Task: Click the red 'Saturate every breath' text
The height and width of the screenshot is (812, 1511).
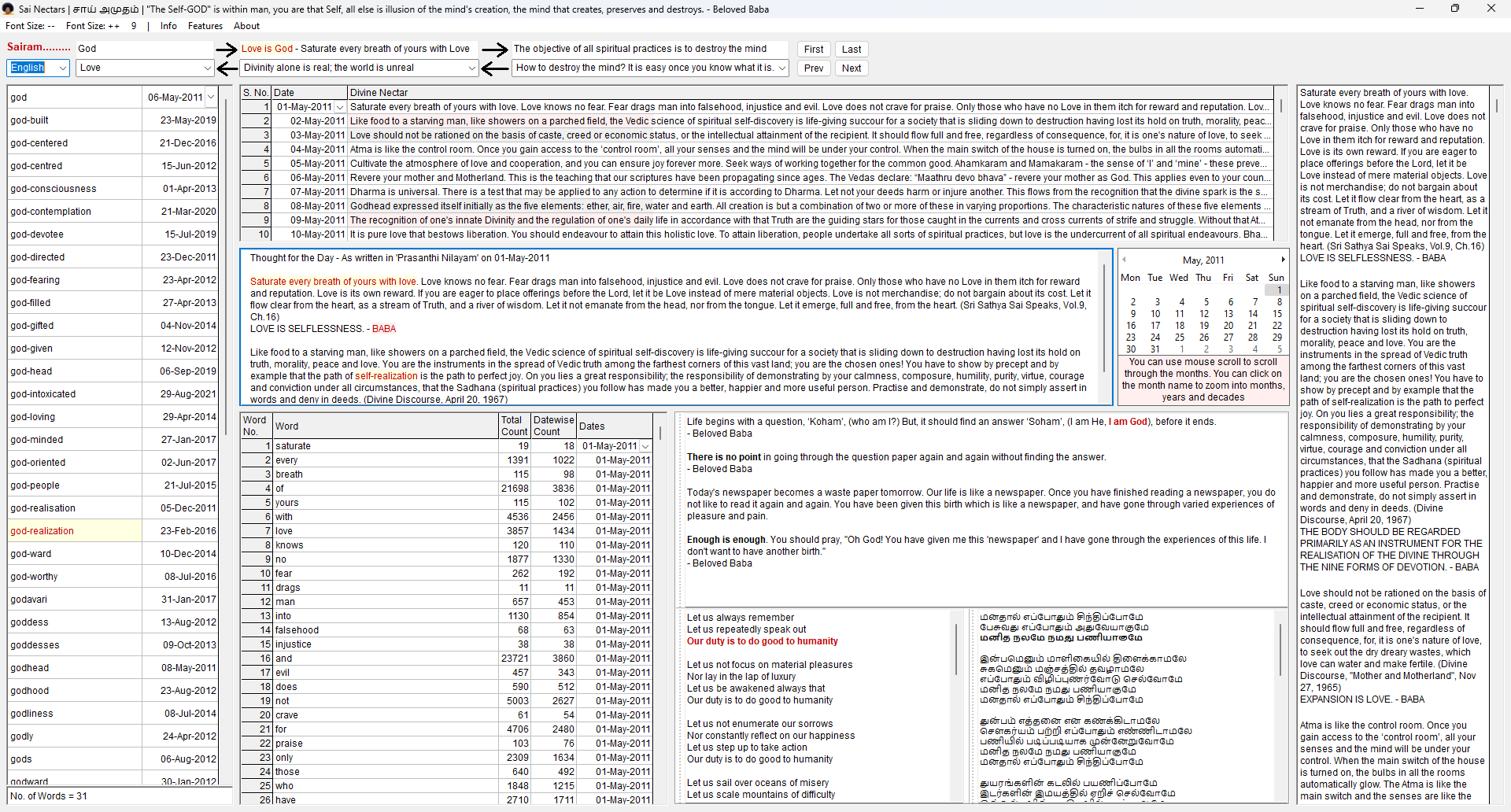Action: pos(333,282)
